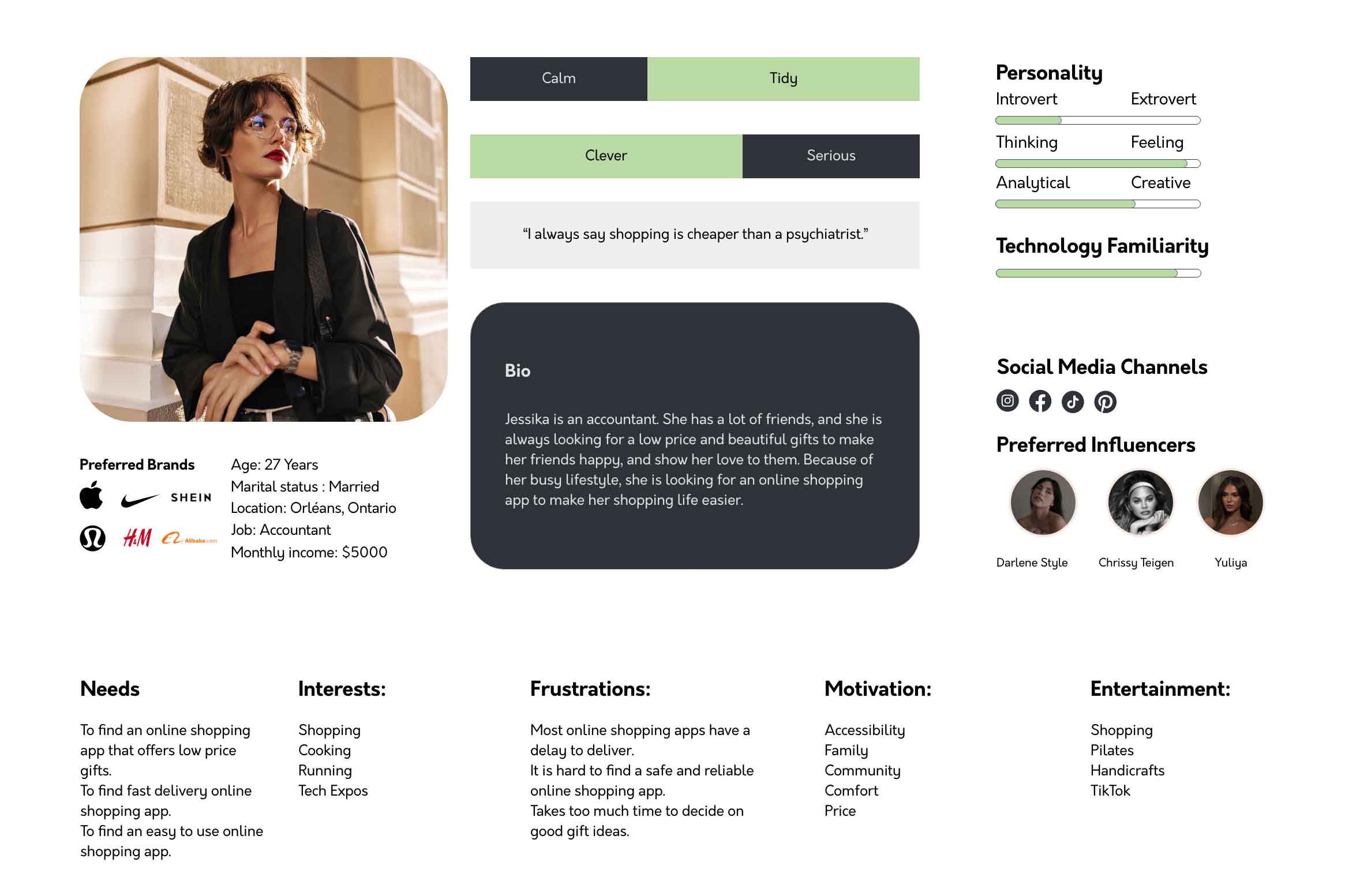Click Yuliya influencer avatar
The width and height of the screenshot is (1345, 896).
pyautogui.click(x=1230, y=503)
